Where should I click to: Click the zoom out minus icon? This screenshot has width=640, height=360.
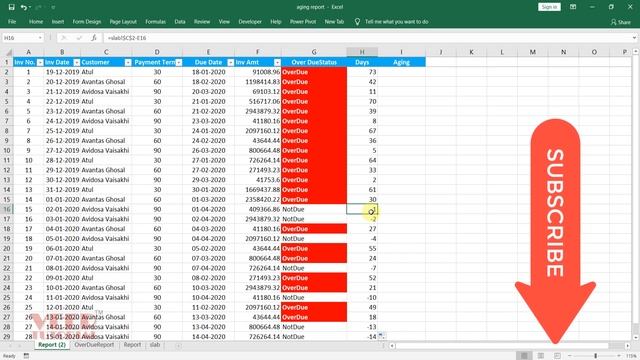[570, 356]
